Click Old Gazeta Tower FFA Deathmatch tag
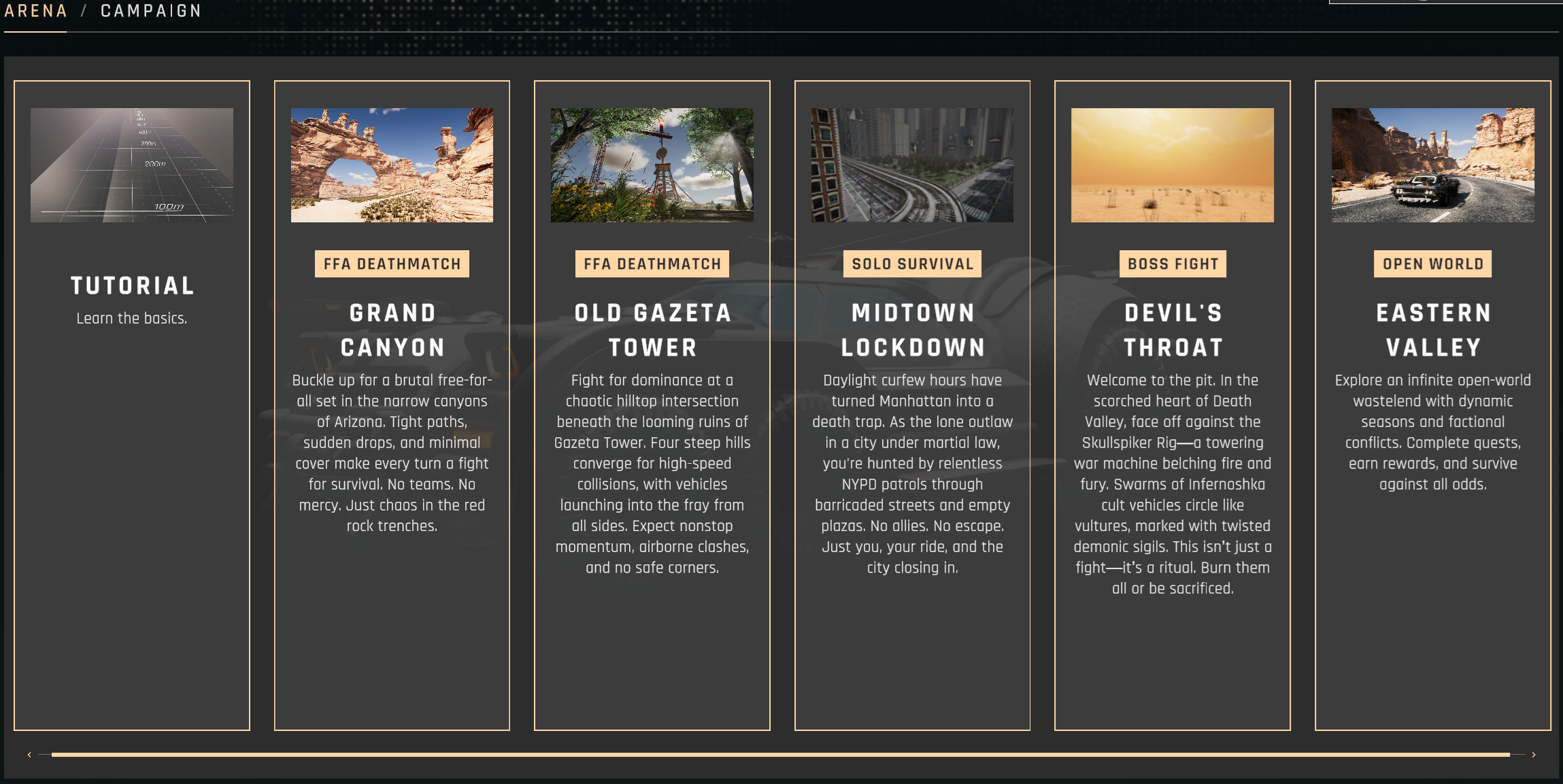 (652, 264)
